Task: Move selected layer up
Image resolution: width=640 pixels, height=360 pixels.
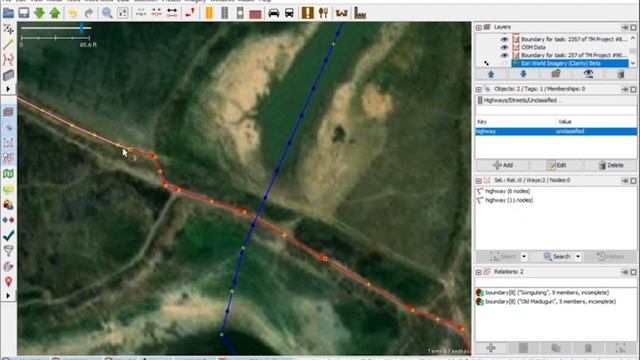Action: (491, 74)
